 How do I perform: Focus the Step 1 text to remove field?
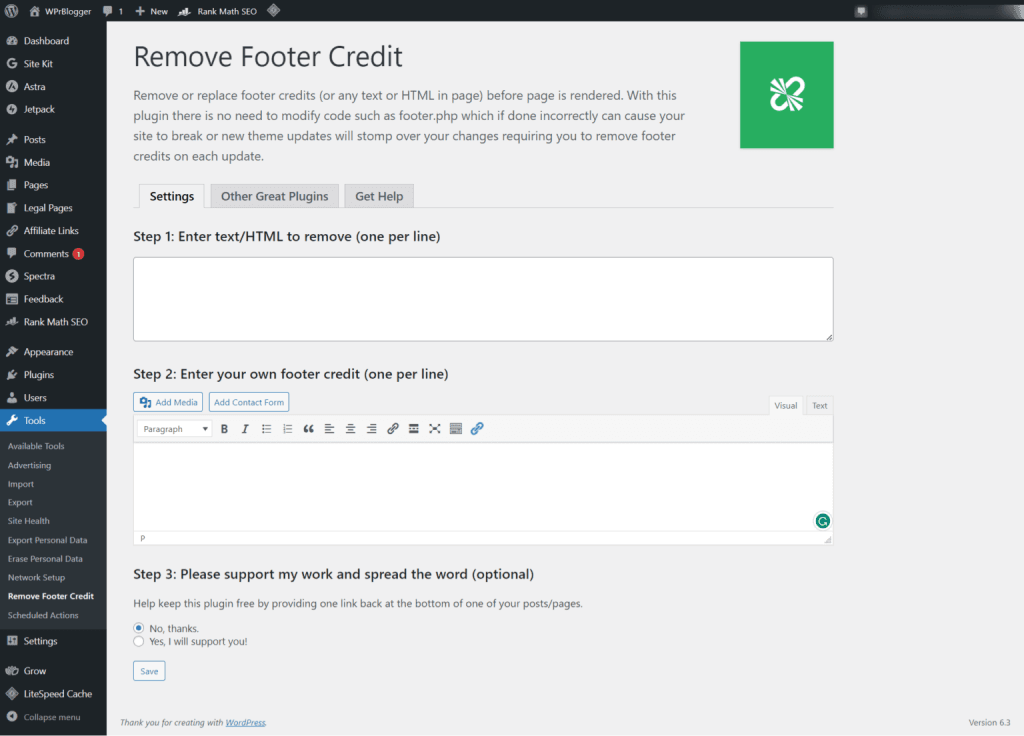(483, 299)
